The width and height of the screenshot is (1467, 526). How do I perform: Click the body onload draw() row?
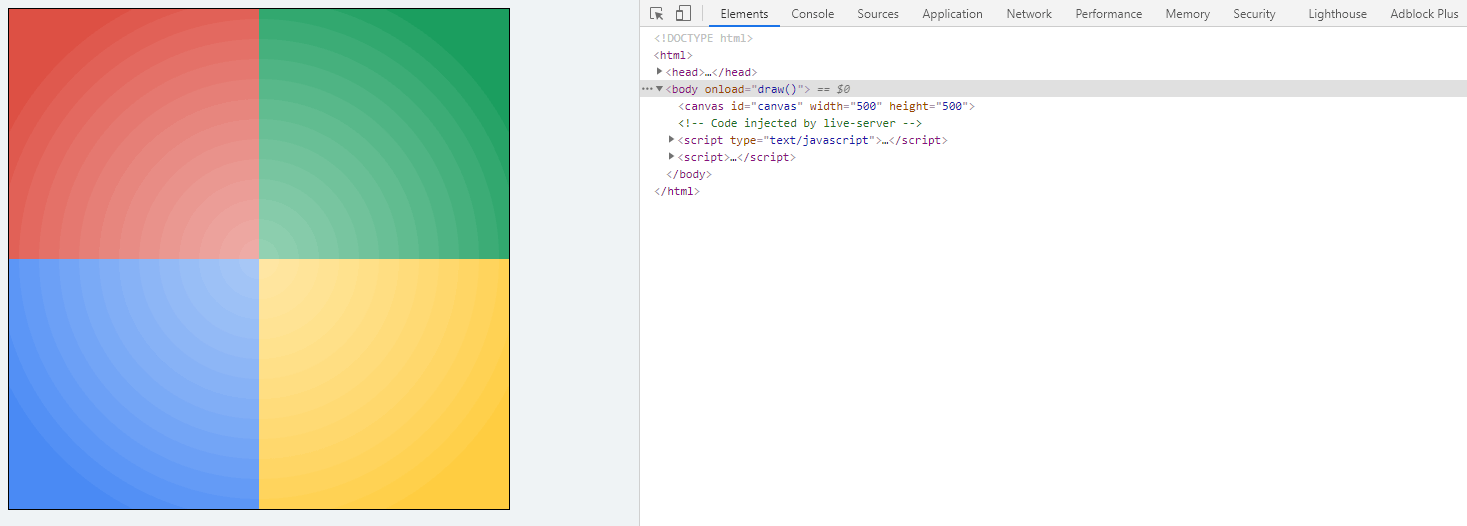click(x=1053, y=89)
